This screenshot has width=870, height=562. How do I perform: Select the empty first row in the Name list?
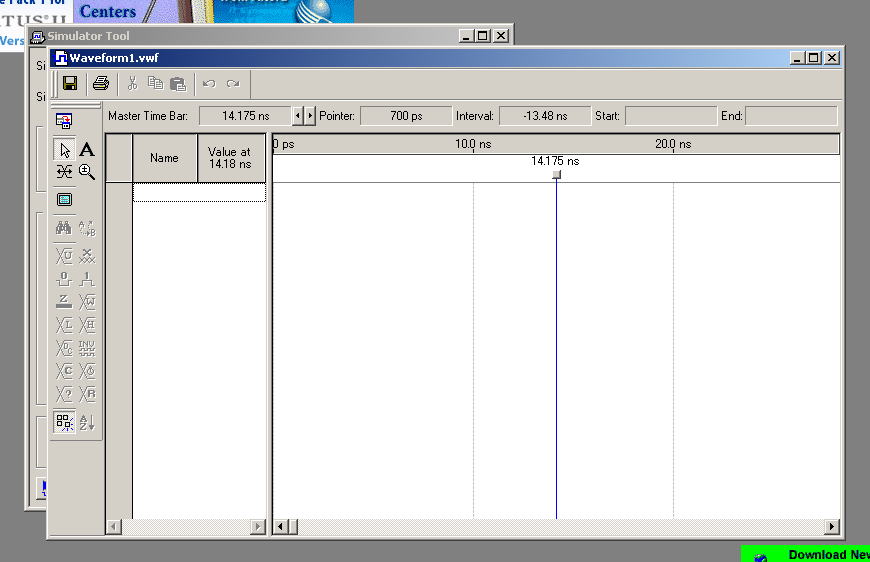[199, 193]
